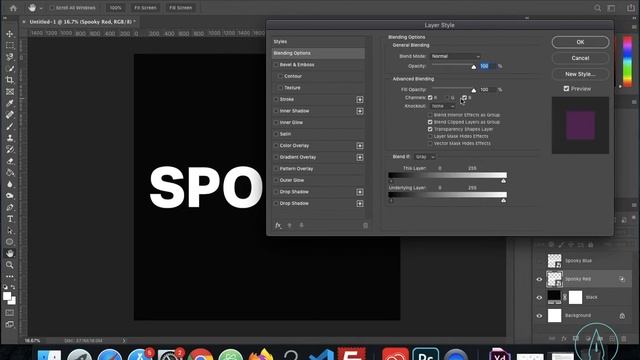The width and height of the screenshot is (640, 360).
Task: Select the Spooky Blue layer thumbnail
Action: [x=554, y=261]
